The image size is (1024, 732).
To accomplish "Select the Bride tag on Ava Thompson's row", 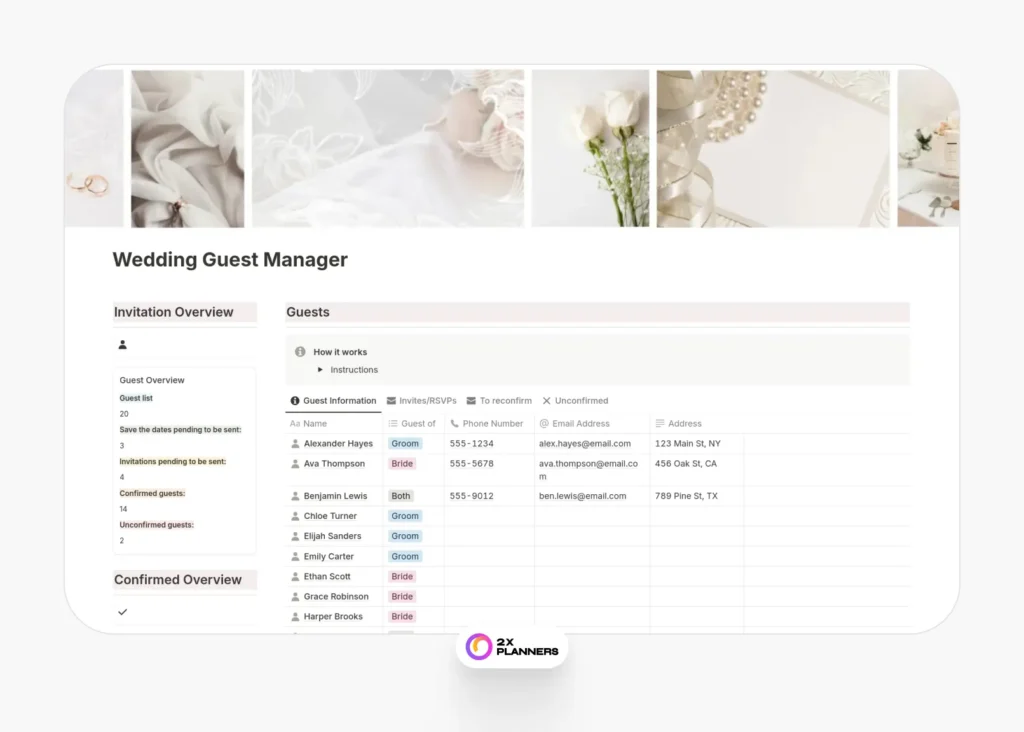I will pos(402,463).
